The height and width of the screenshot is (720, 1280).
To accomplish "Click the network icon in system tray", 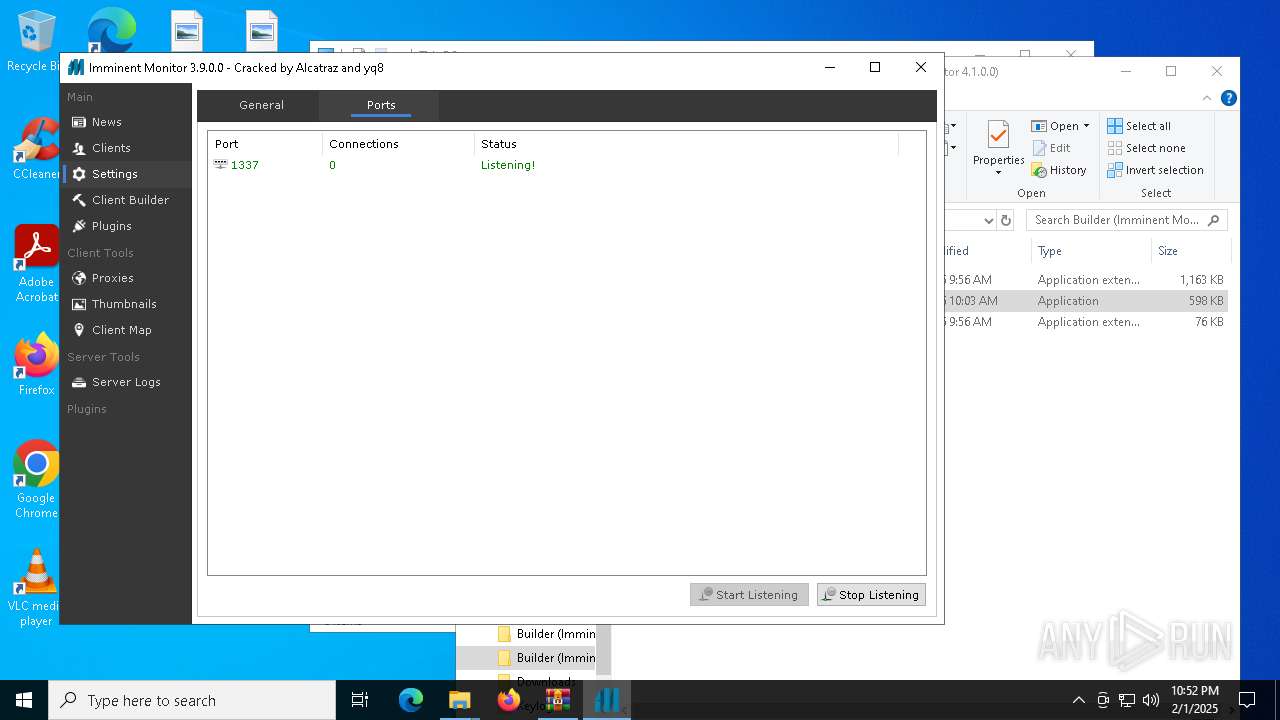I will point(1126,700).
